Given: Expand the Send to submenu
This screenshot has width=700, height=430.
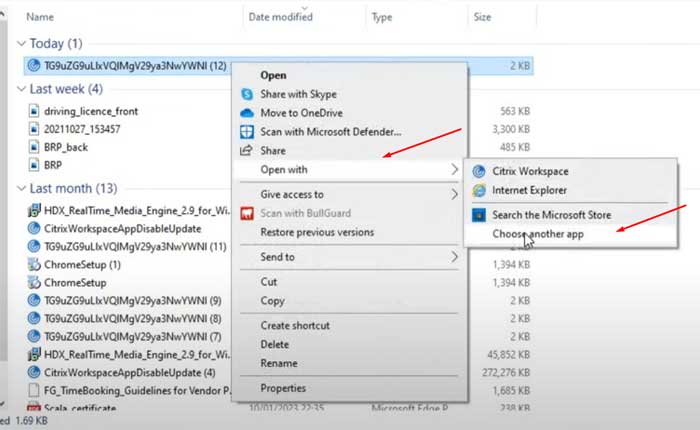Looking at the screenshot, I should (455, 257).
